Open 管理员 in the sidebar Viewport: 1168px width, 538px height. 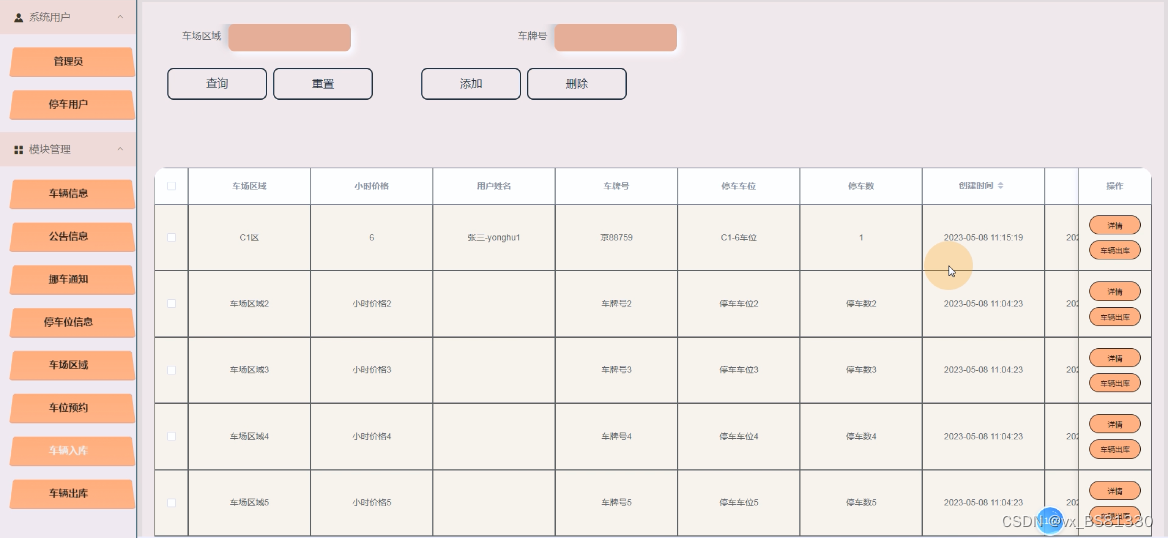[72, 62]
